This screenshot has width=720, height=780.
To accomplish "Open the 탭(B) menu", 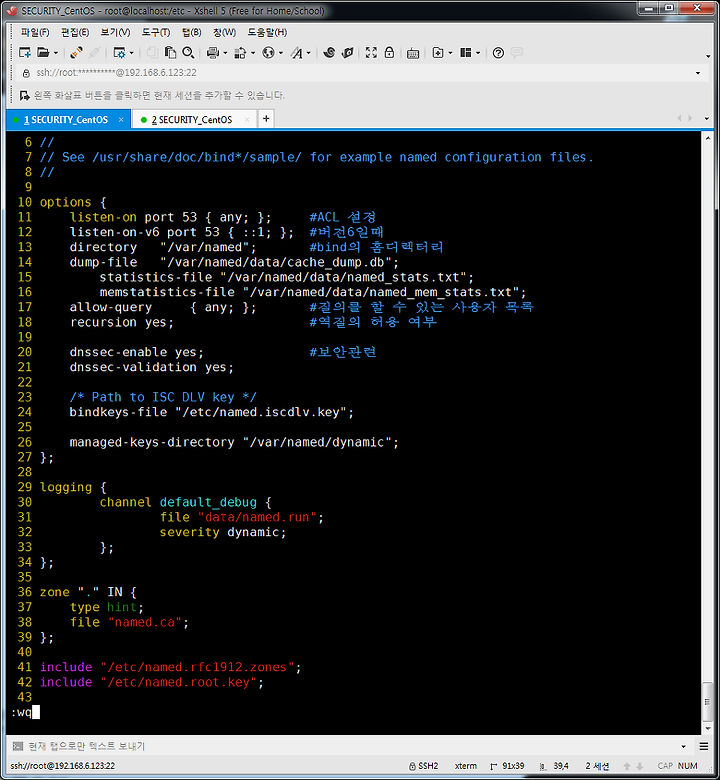I will pos(192,32).
